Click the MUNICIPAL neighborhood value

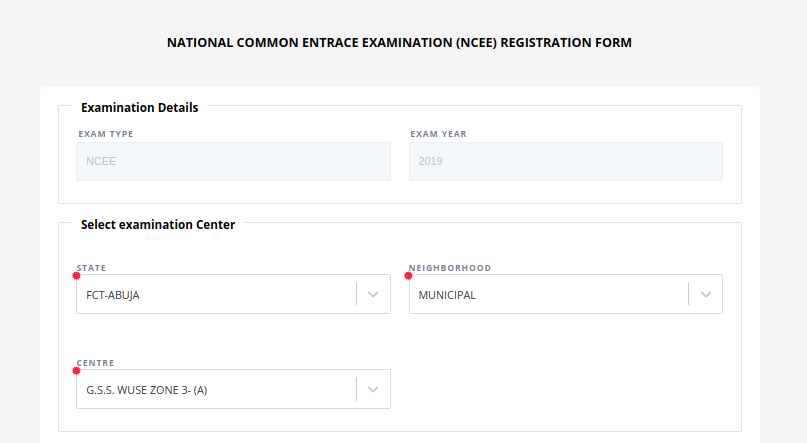click(x=447, y=295)
